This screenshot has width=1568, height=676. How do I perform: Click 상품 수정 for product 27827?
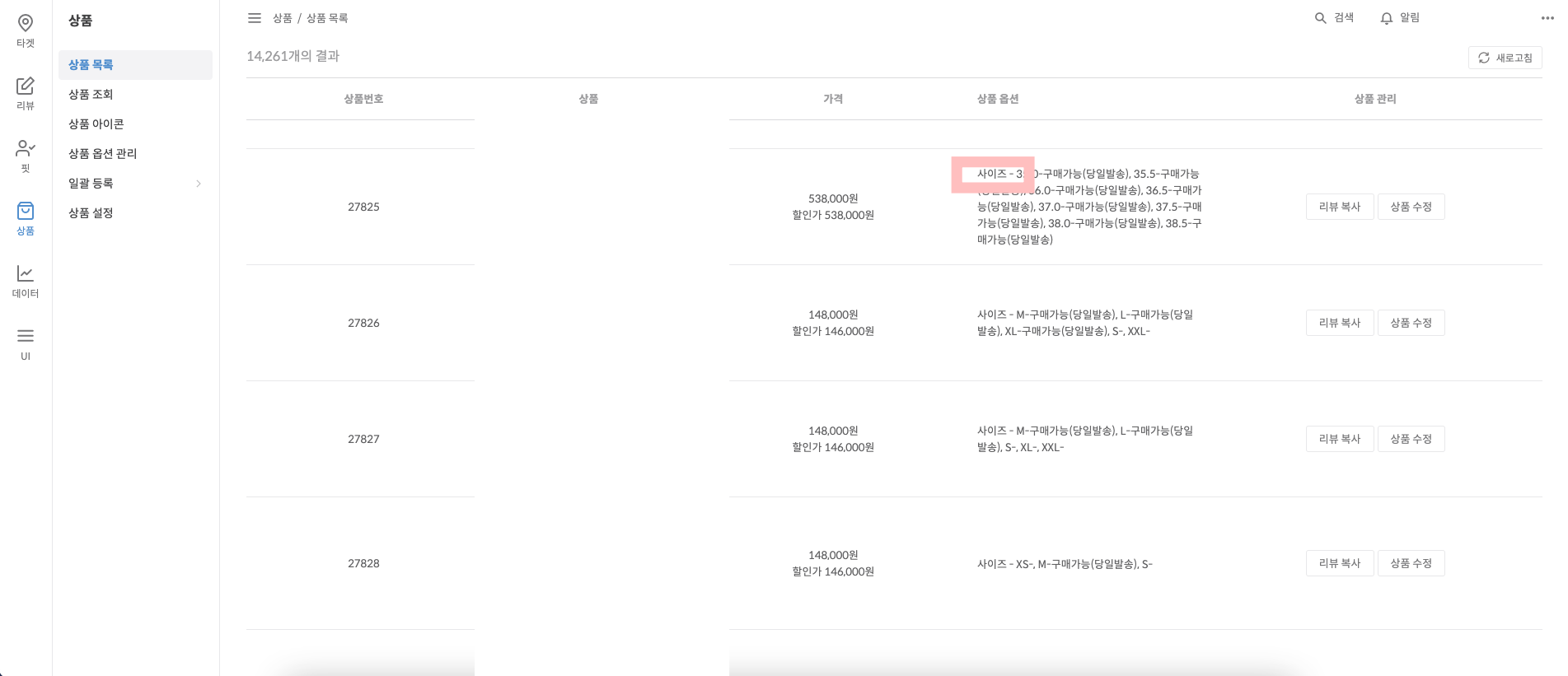click(1411, 439)
